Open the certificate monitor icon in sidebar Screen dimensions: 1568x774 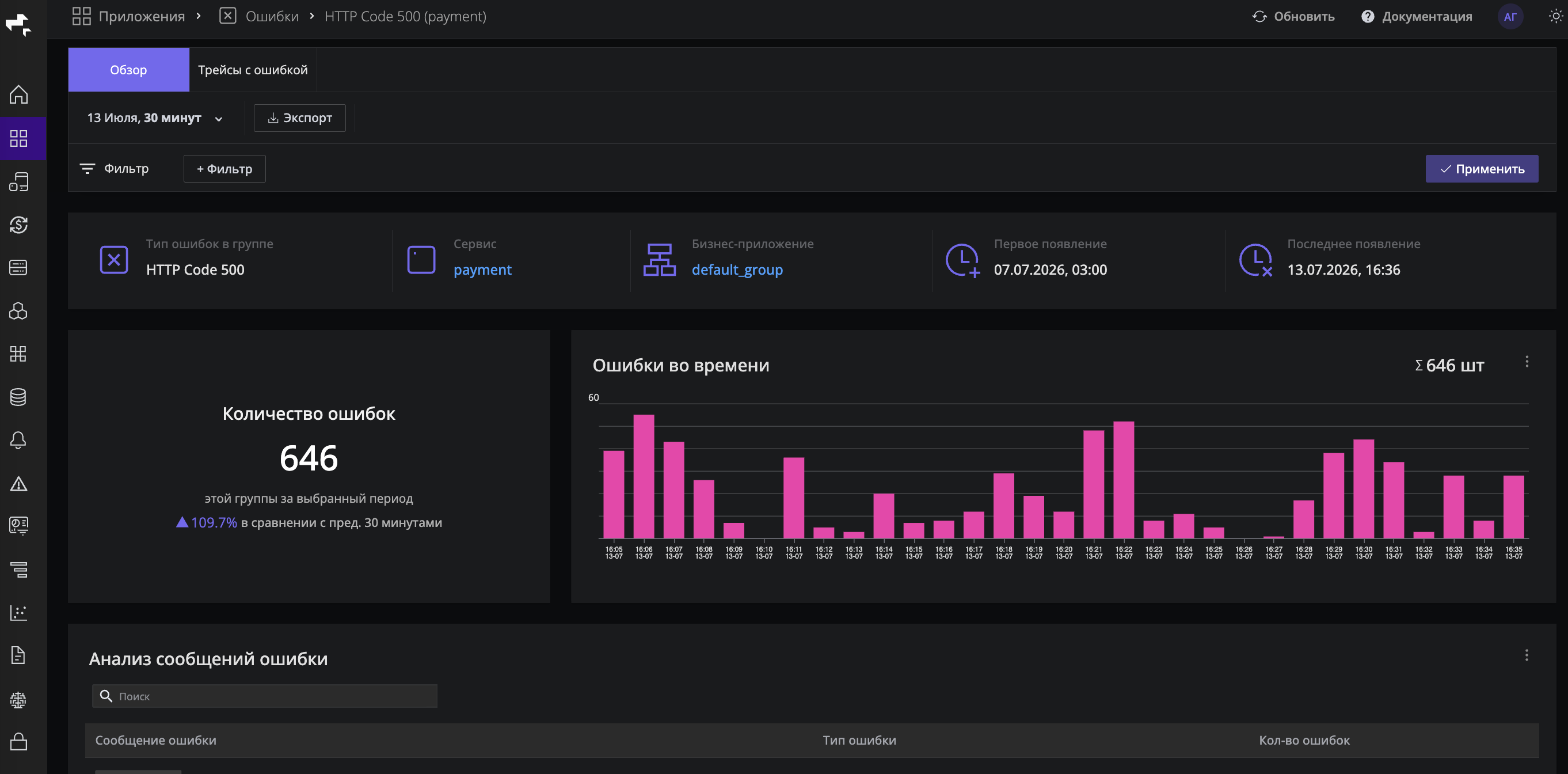[18, 526]
